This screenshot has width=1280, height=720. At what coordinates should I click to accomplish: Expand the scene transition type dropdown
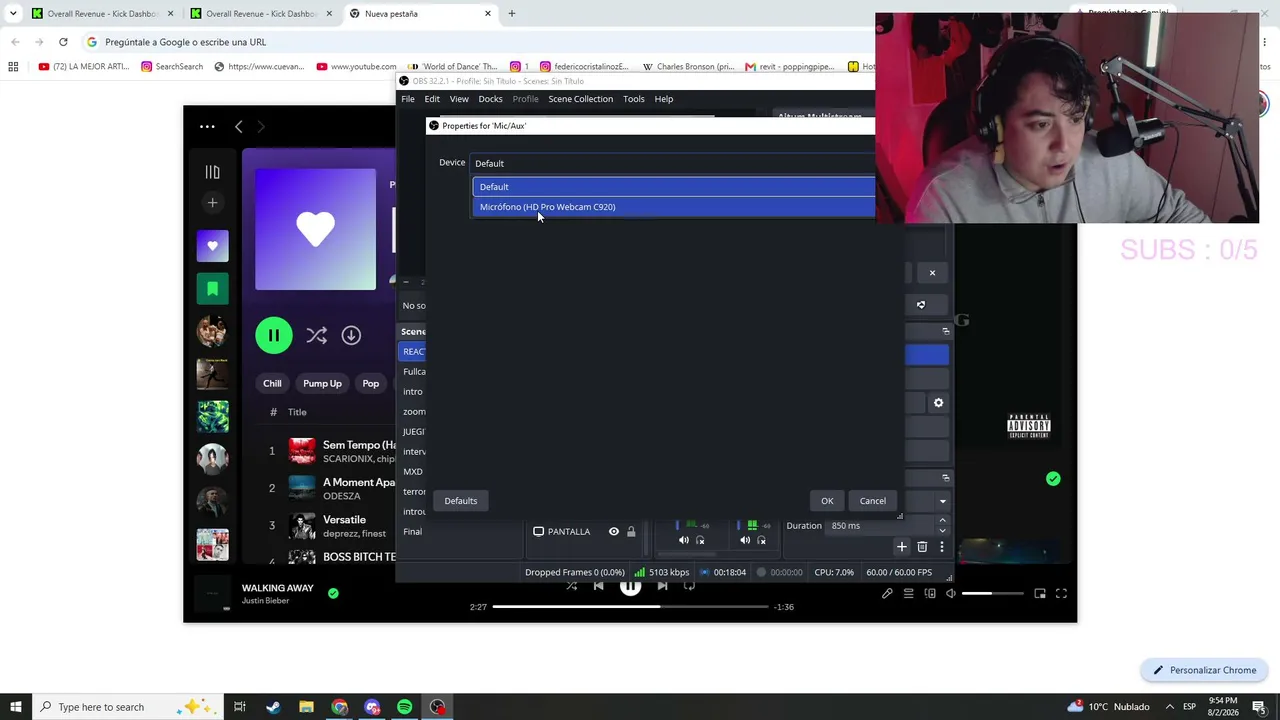click(942, 501)
